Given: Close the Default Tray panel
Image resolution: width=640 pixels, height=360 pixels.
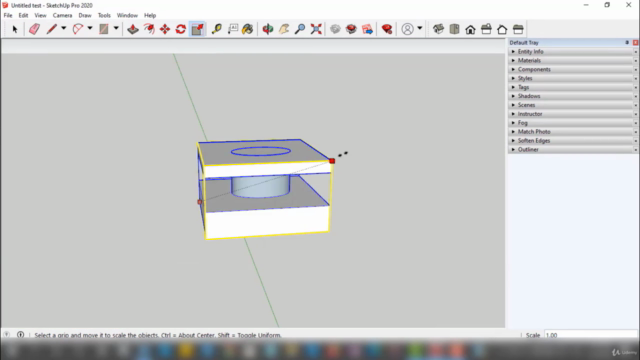Looking at the screenshot, I should click(636, 42).
